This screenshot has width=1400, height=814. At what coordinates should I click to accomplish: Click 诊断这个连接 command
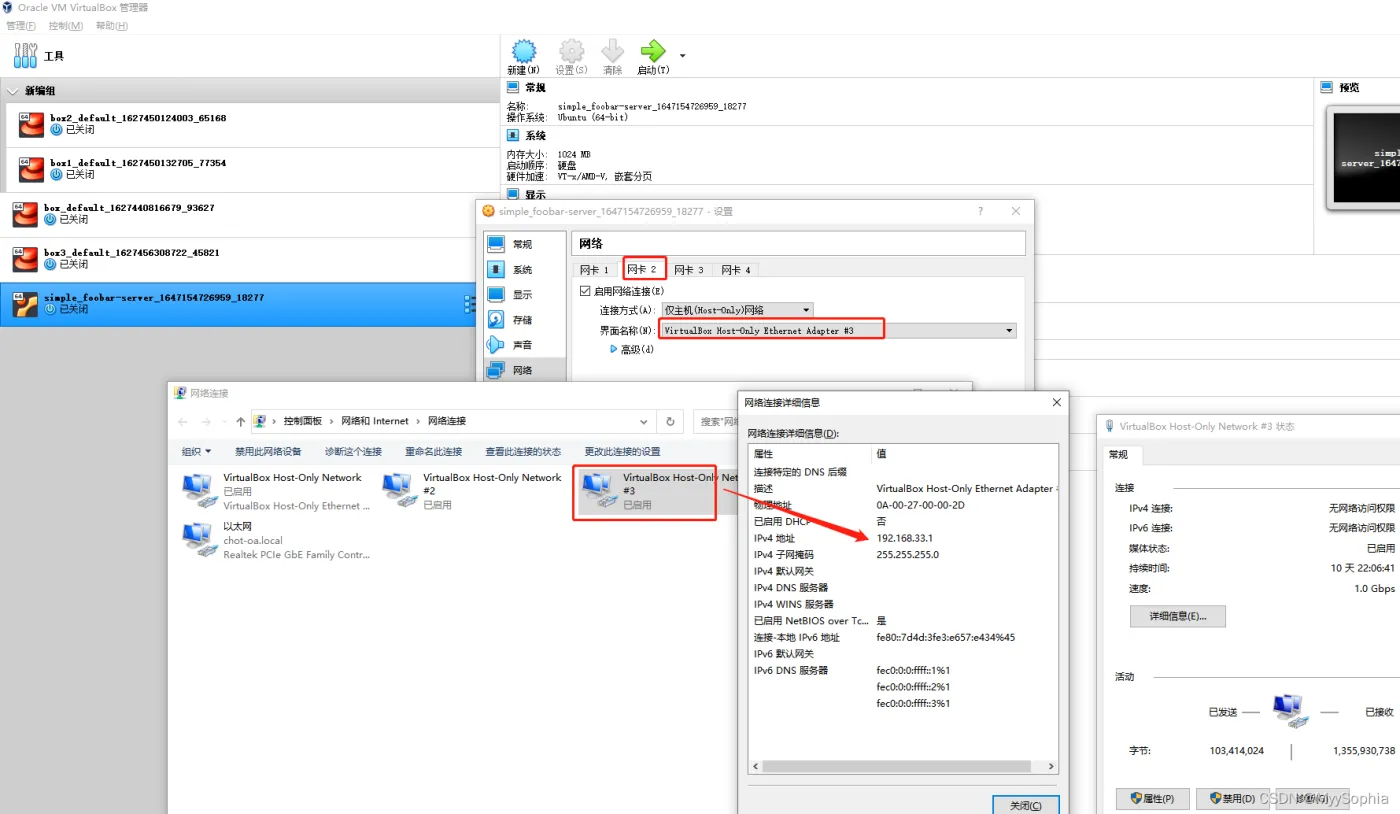tap(353, 451)
